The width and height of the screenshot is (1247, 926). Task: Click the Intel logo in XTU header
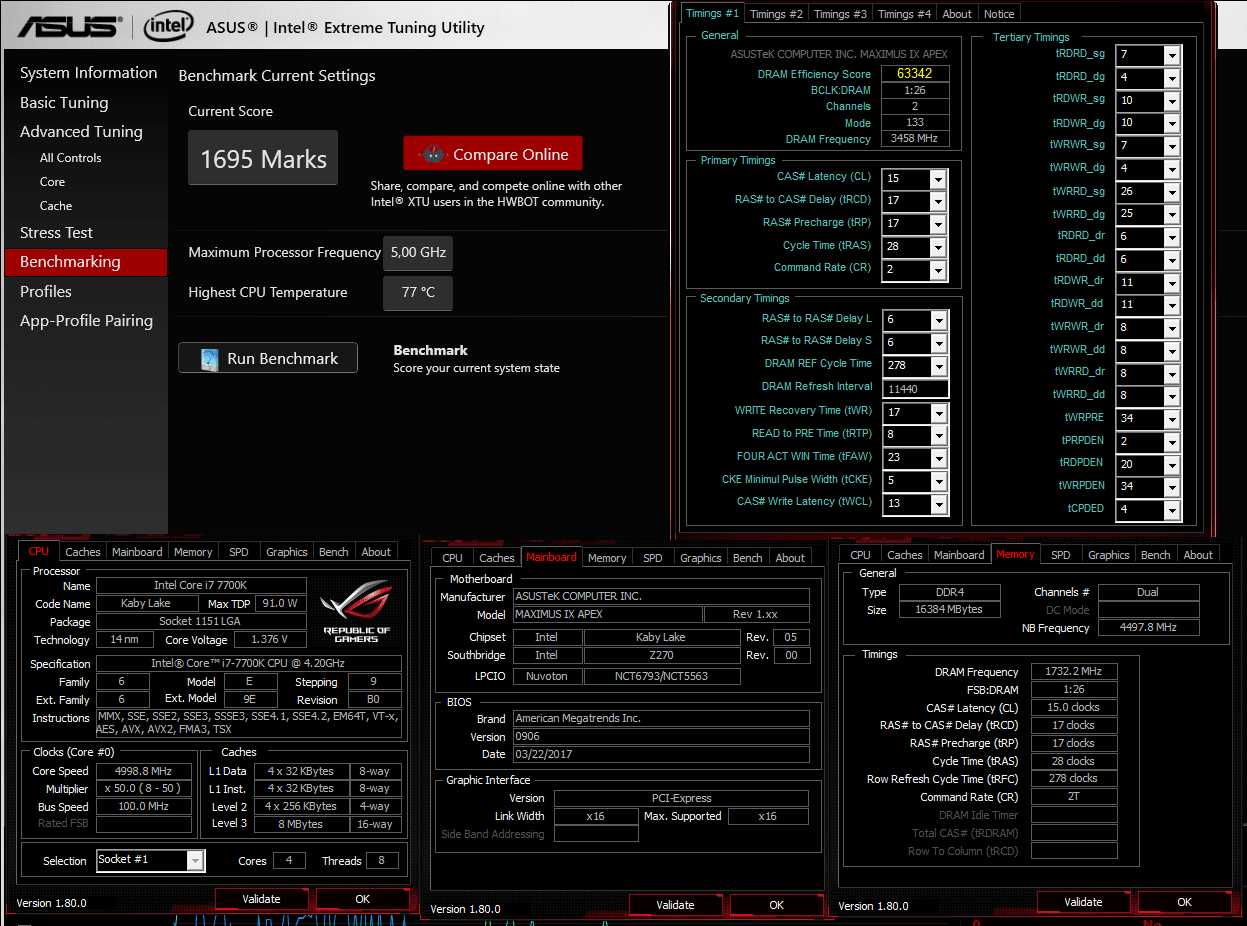tap(168, 27)
